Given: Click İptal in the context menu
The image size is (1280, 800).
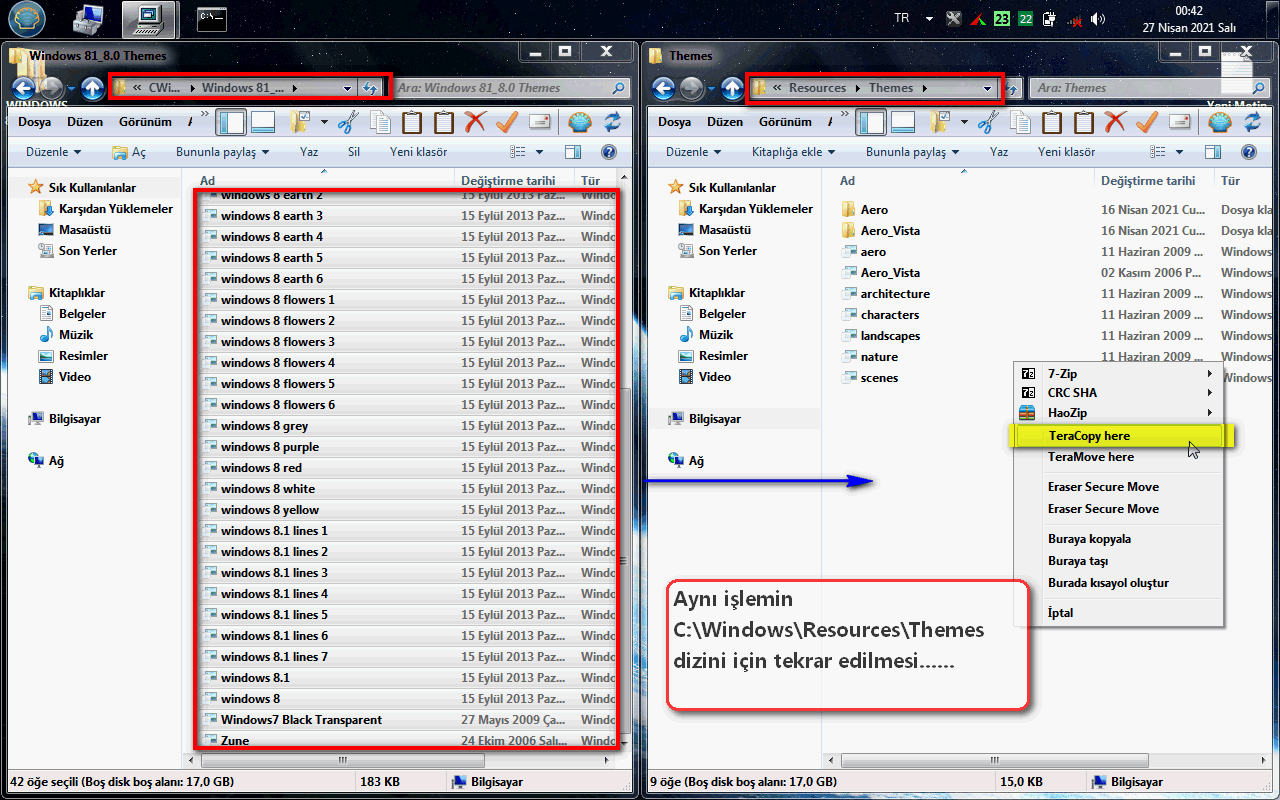Looking at the screenshot, I should 1119,613.
